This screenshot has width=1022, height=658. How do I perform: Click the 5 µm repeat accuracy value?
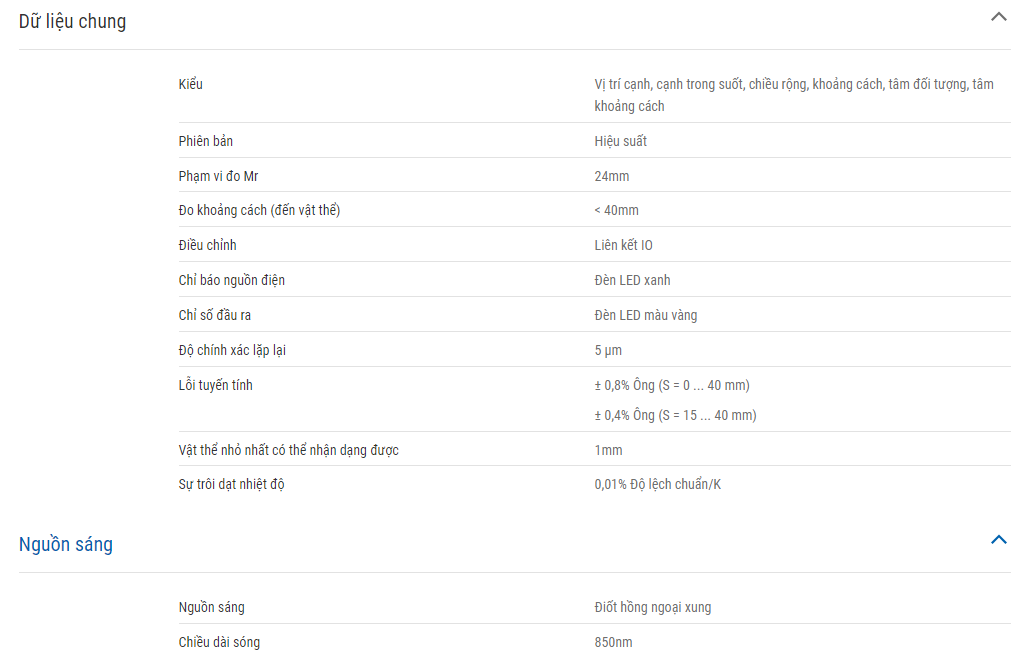tap(608, 350)
